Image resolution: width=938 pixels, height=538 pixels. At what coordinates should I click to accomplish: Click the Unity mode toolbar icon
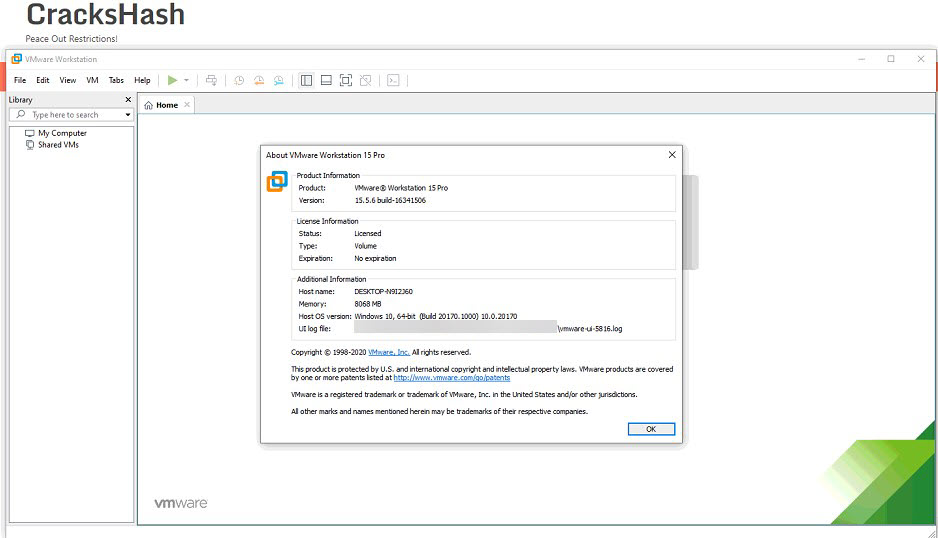(366, 80)
